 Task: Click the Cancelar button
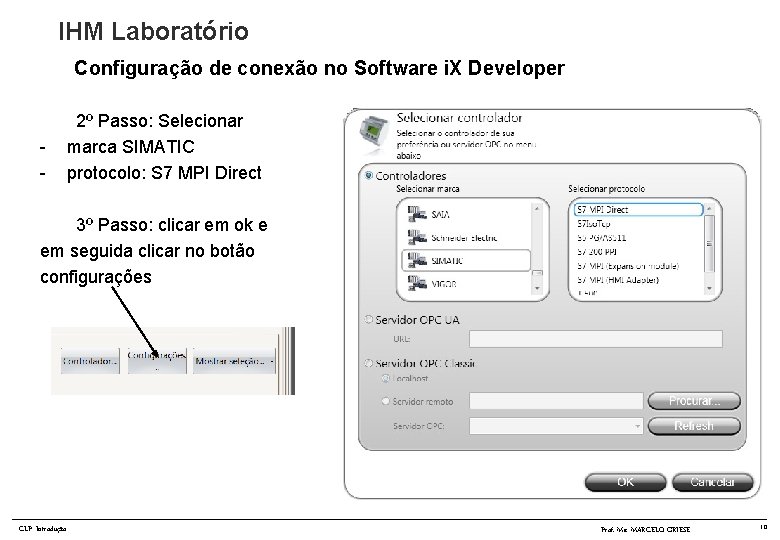(712, 482)
